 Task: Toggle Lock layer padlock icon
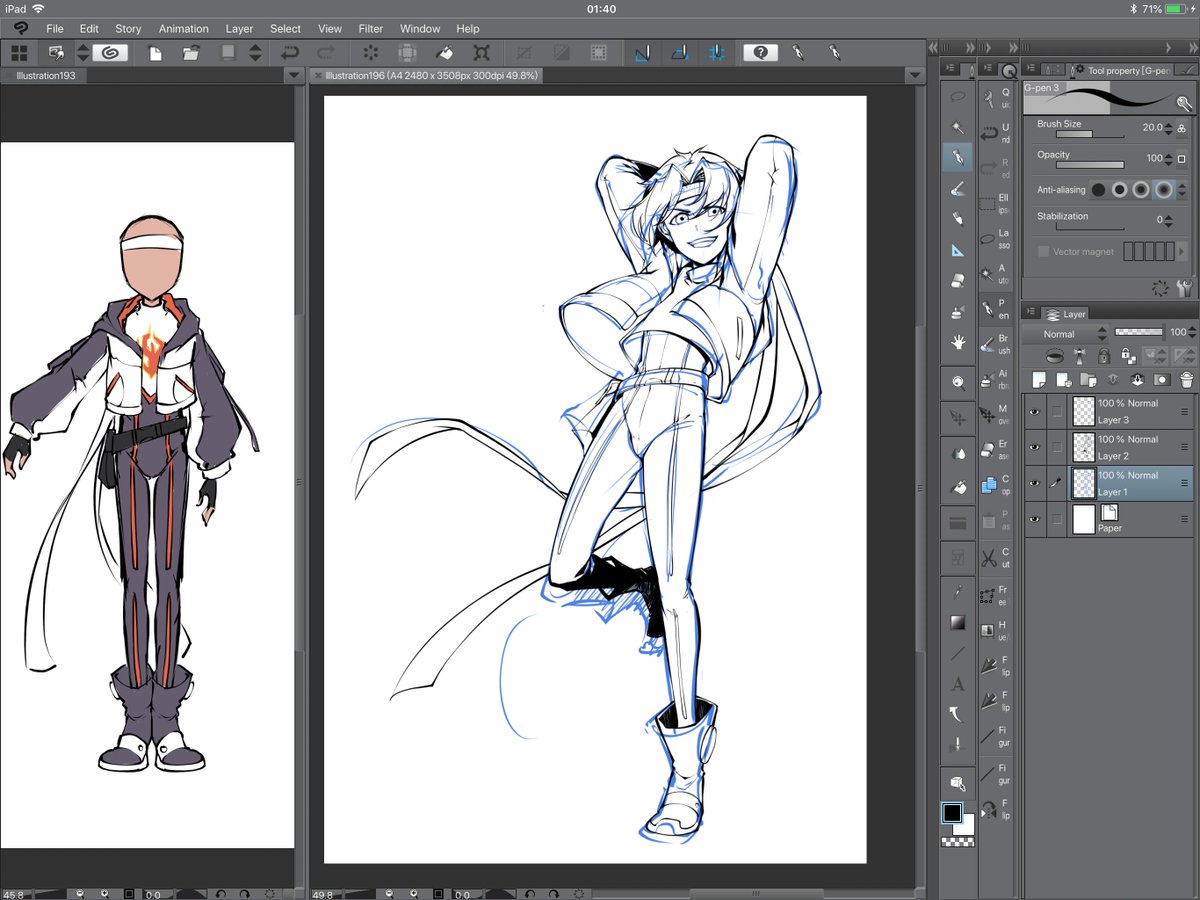tap(1102, 355)
